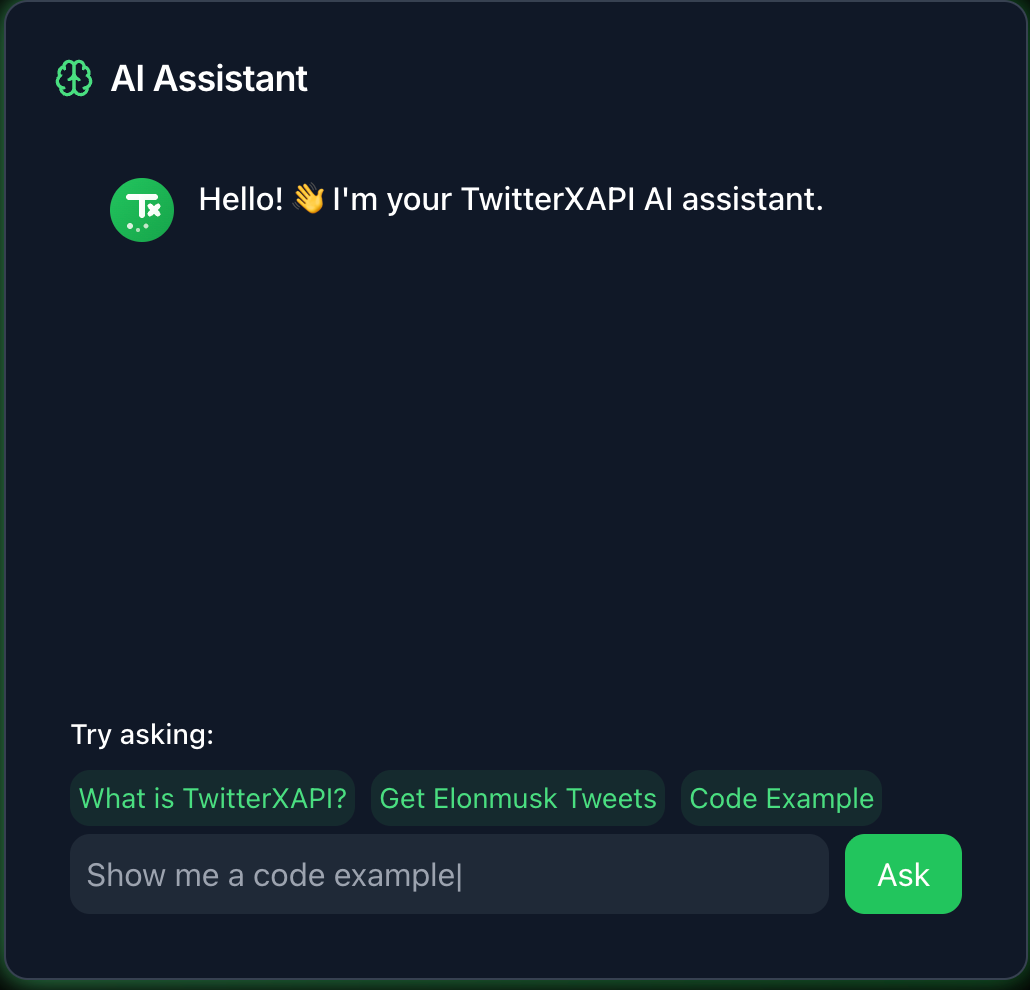Ask what TwitterXAPI is via suggestion
This screenshot has width=1030, height=990.
pyautogui.click(x=212, y=798)
